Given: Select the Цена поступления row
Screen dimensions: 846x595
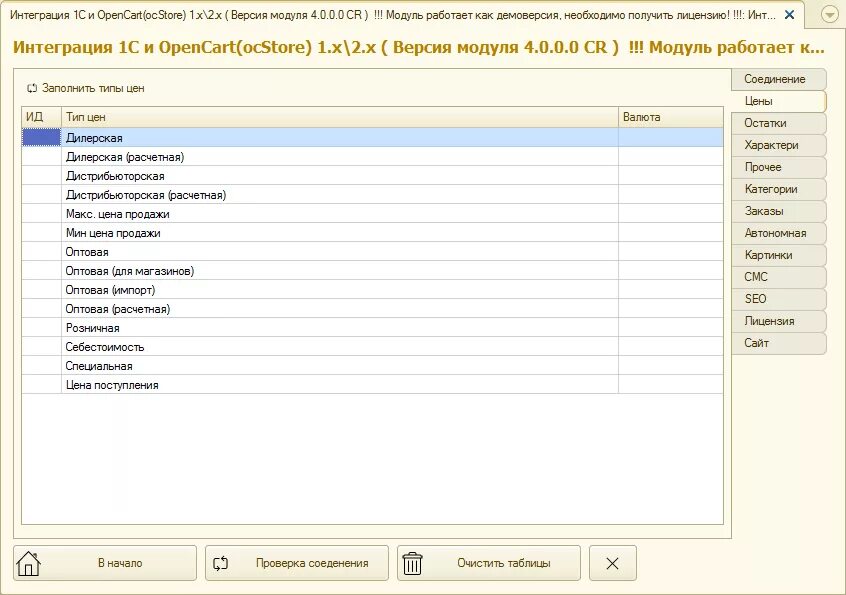Looking at the screenshot, I should [372, 385].
